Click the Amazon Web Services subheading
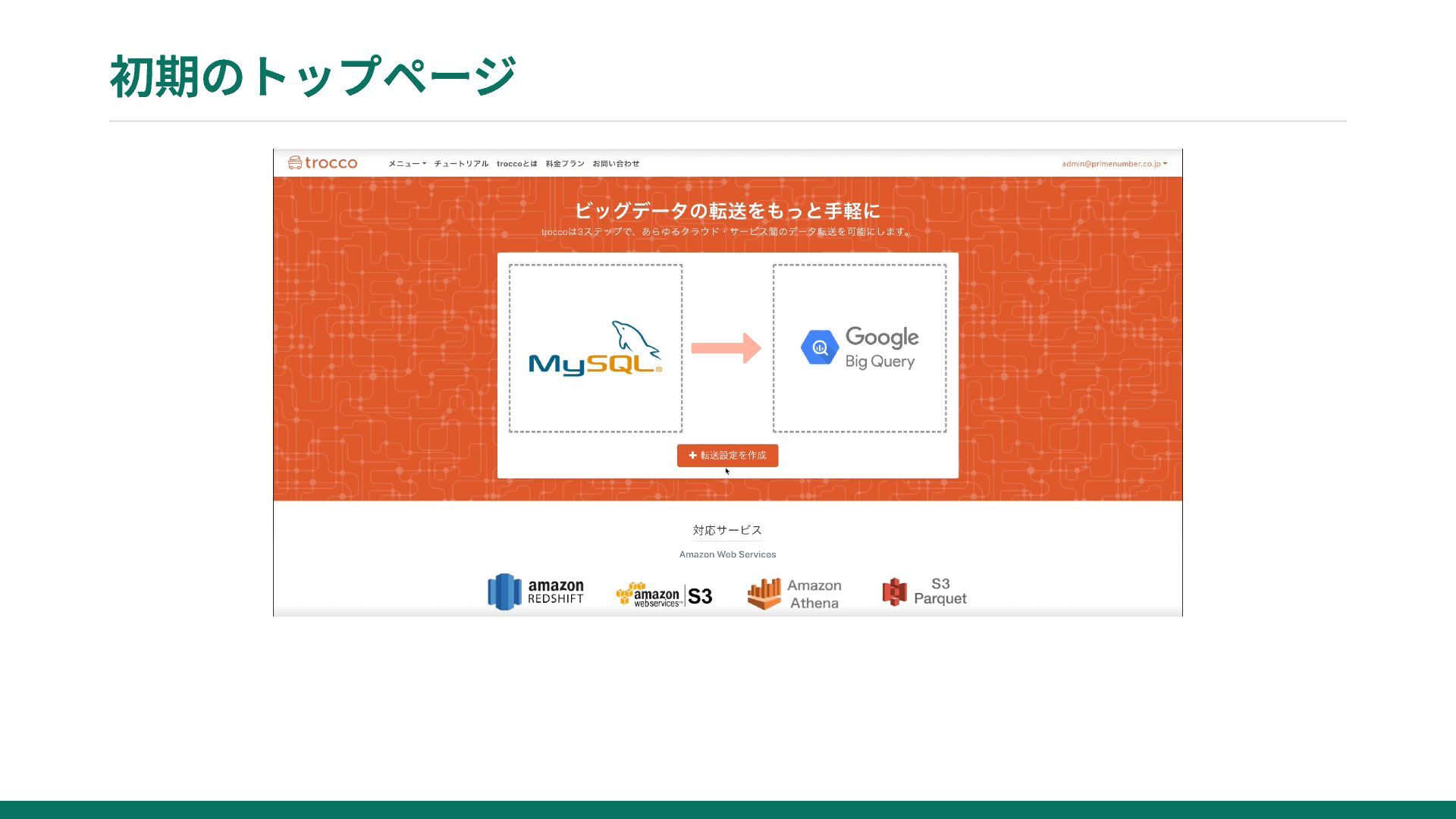The width and height of the screenshot is (1456, 819). (x=727, y=554)
